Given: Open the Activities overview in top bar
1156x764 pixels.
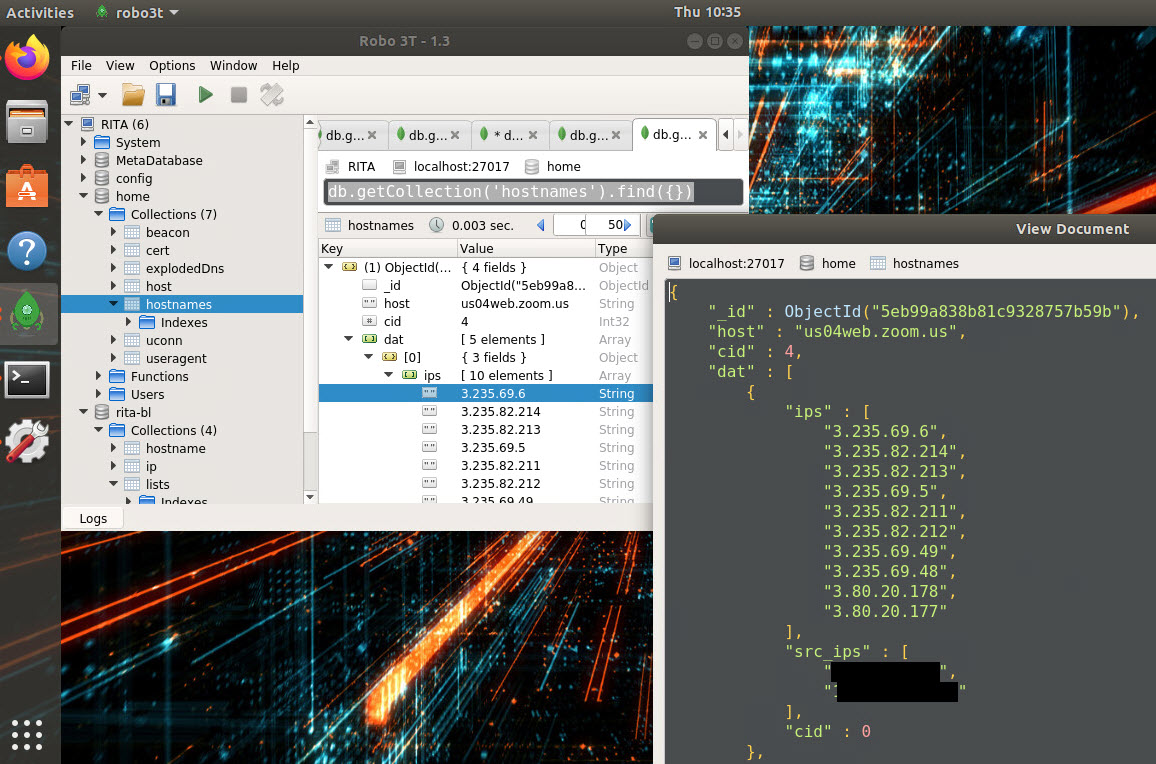Looking at the screenshot, I should tap(40, 13).
